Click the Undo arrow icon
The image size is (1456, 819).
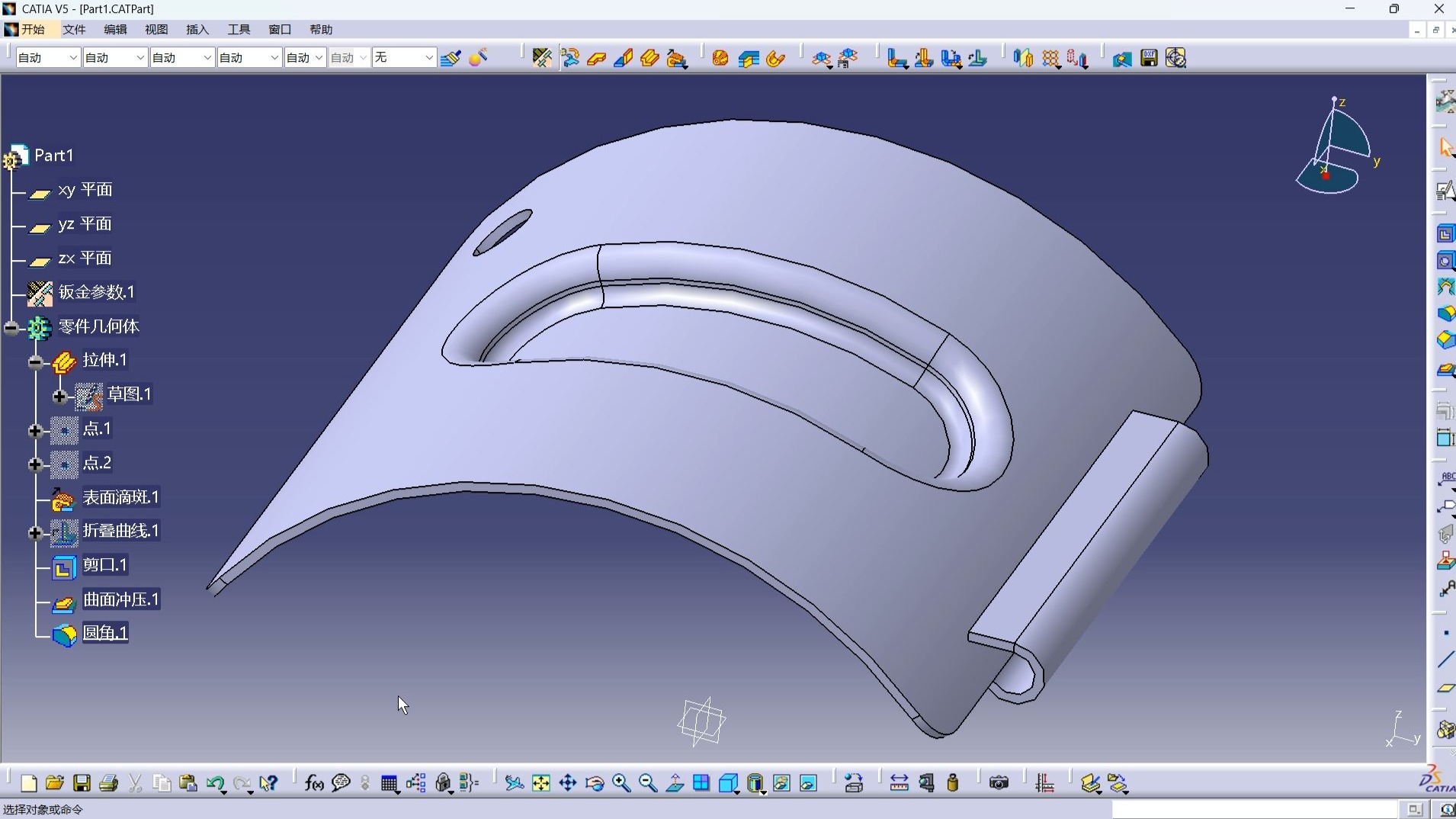215,783
